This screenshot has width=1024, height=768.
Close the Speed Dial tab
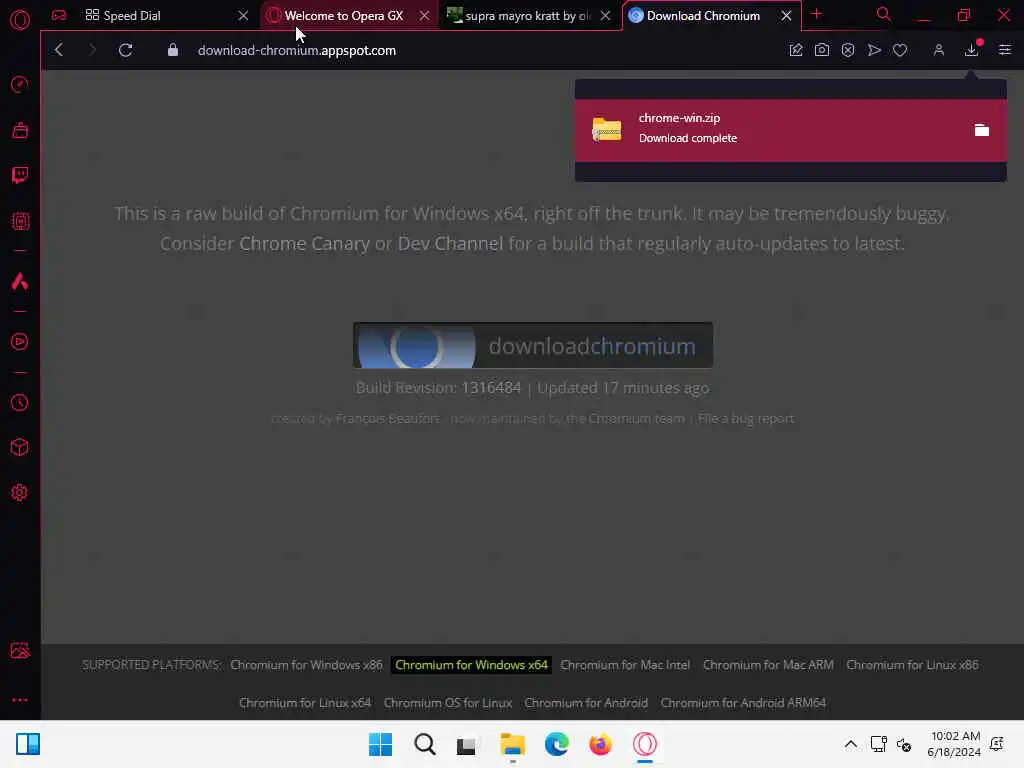tap(243, 16)
